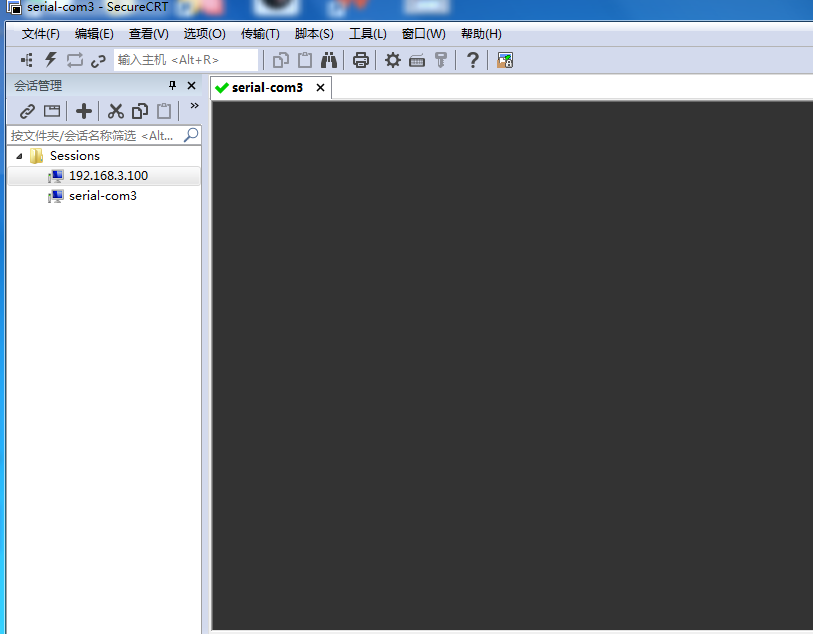
Task: Collapse the Sessions folder tree
Action: 19,156
